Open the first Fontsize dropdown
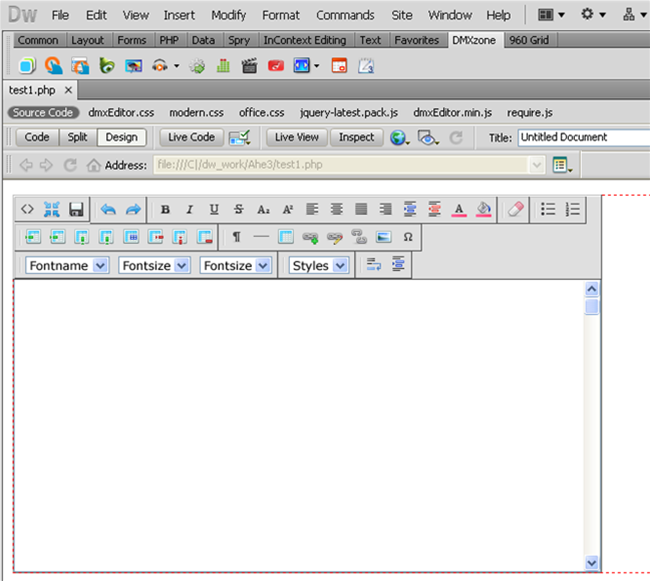650x581 pixels. coord(154,265)
